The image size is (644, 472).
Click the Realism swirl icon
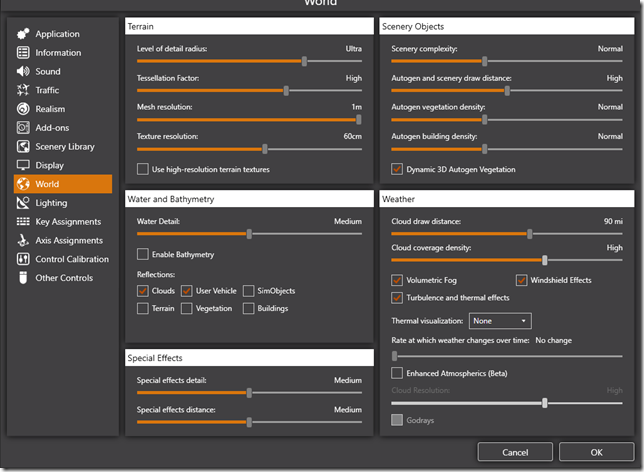tap(23, 109)
